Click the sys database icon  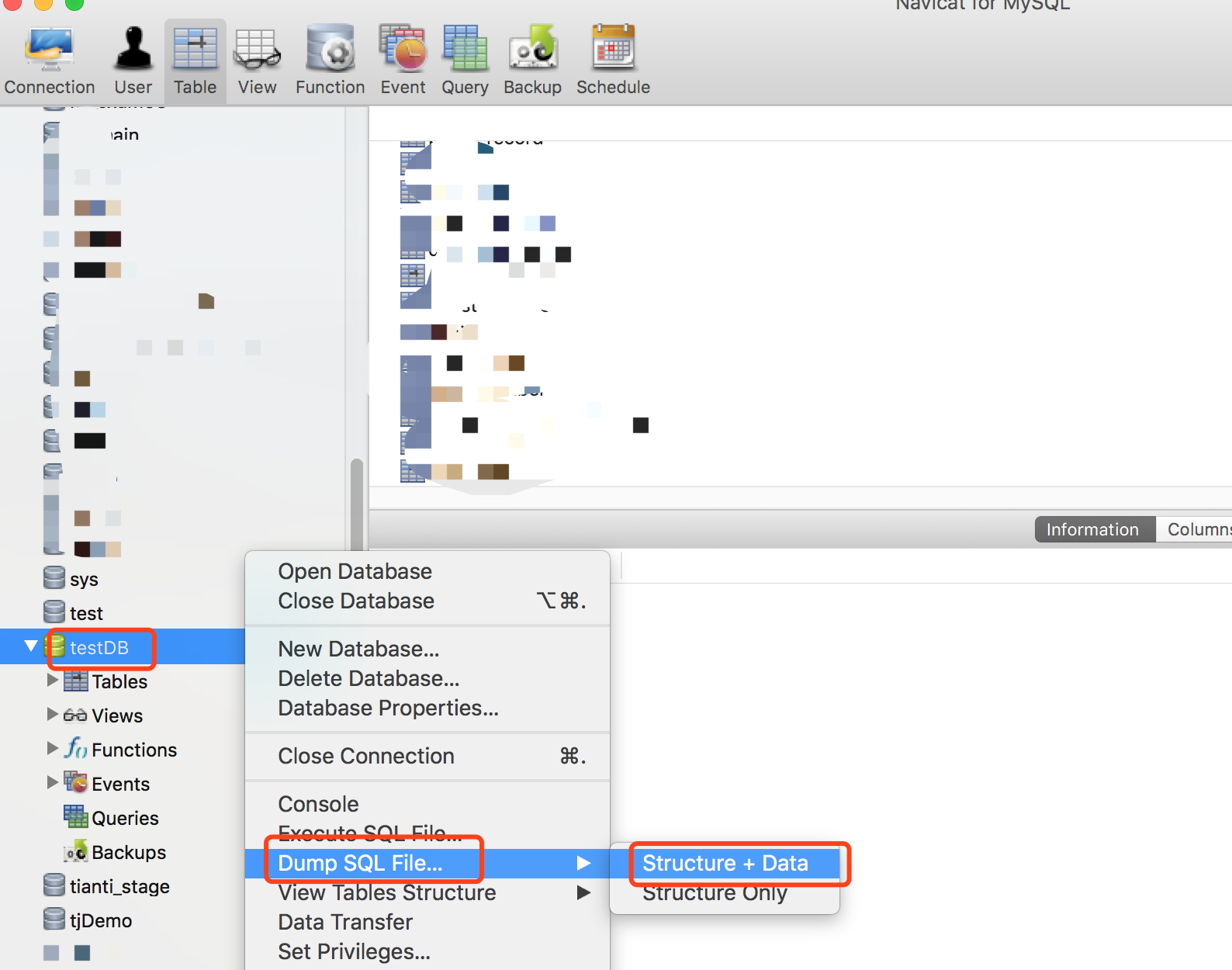tap(54, 578)
